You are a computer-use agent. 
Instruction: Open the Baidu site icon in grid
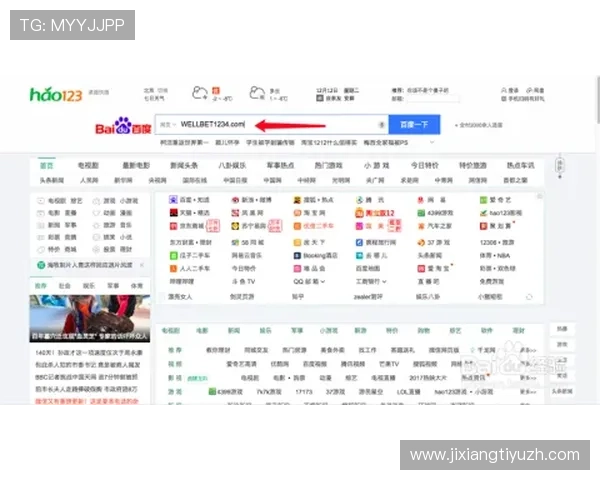(173, 200)
